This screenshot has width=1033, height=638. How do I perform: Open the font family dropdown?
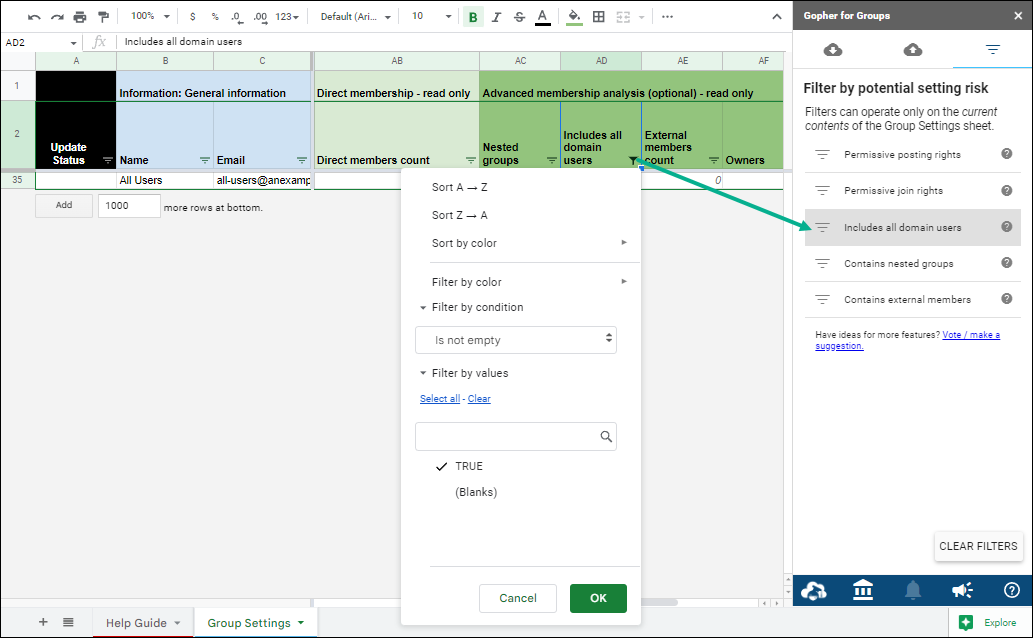pyautogui.click(x=356, y=17)
